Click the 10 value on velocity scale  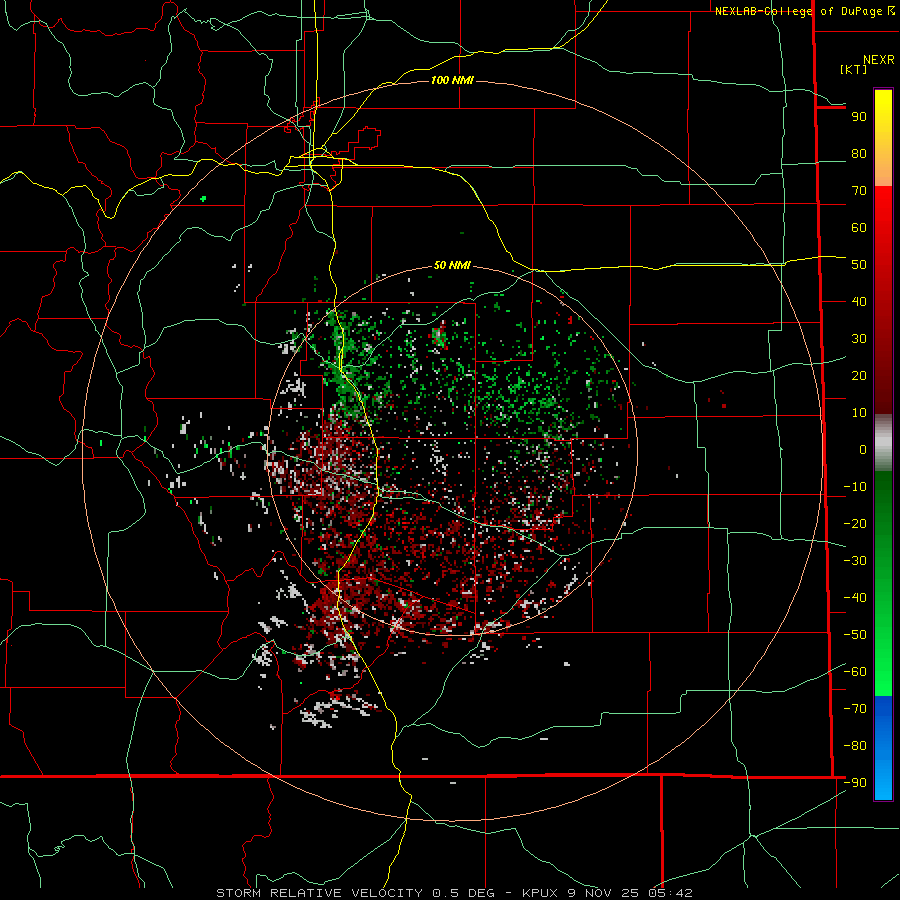pos(859,413)
